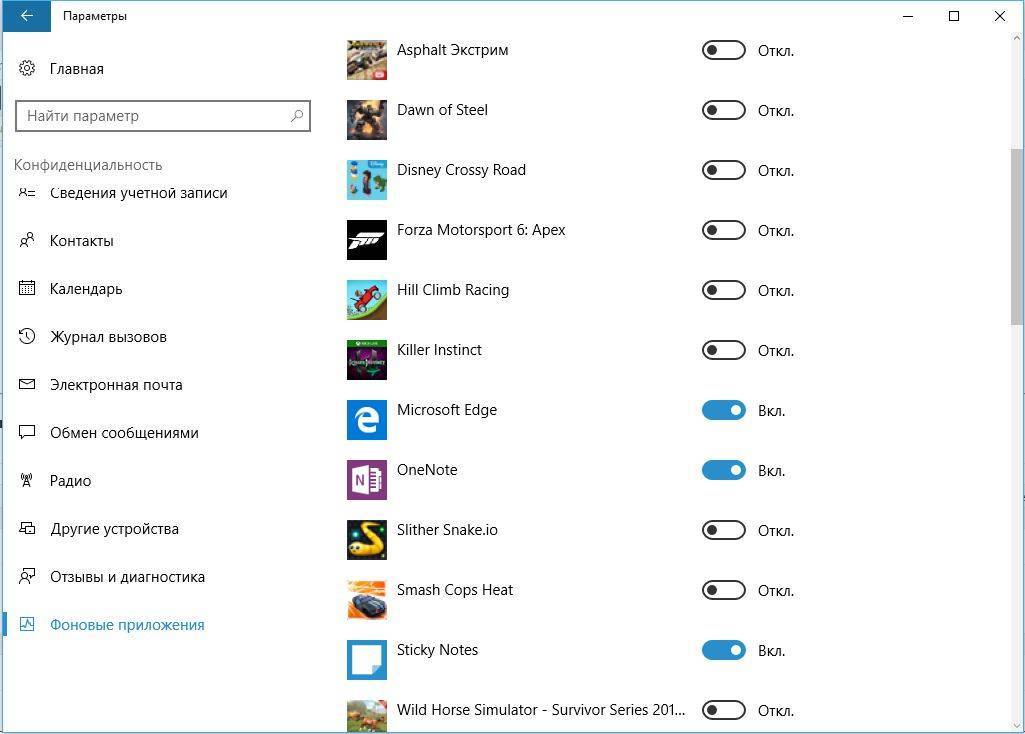
Task: Turn off the OneNote background toggle
Action: (x=723, y=470)
